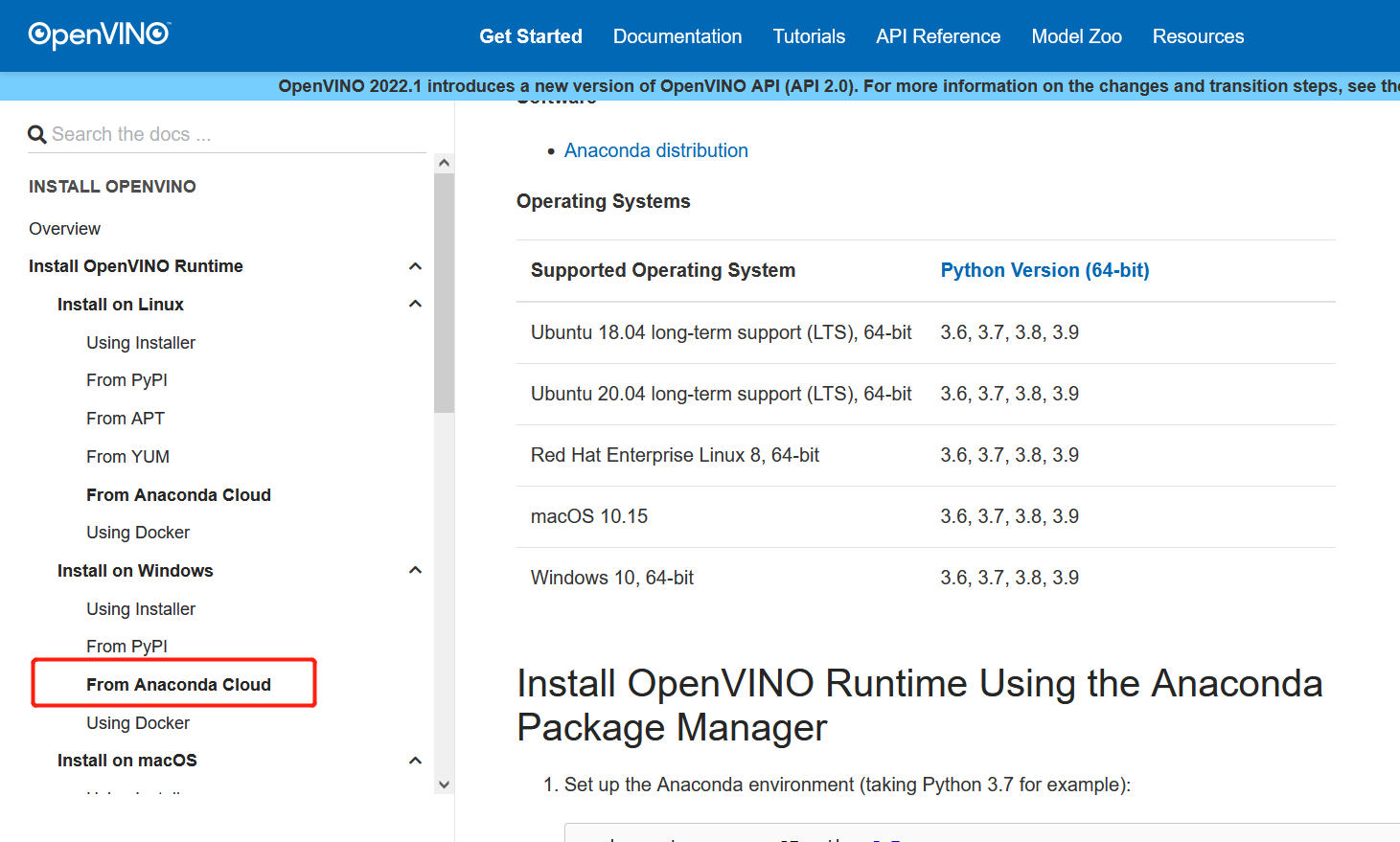The image size is (1400, 842).
Task: Collapse the Install on macOS section
Action: pos(415,760)
